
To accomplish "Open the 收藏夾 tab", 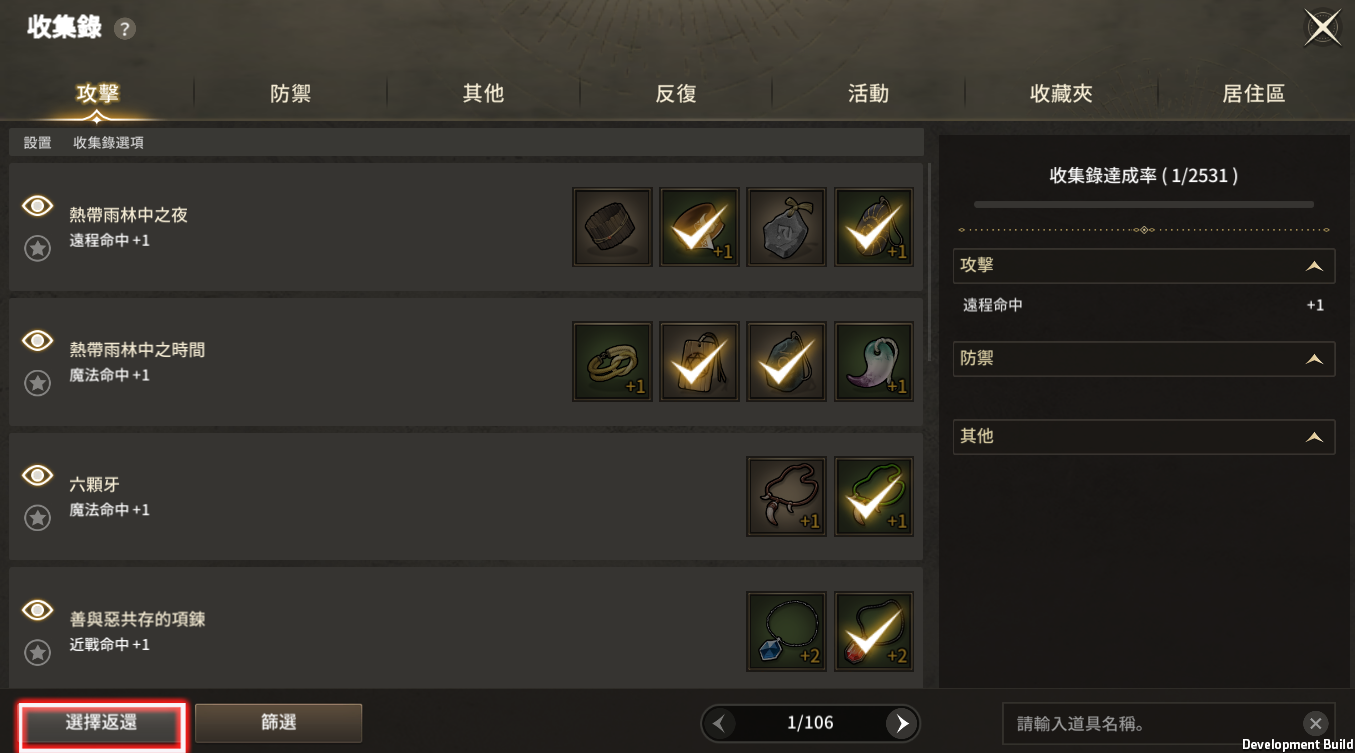I will point(1061,94).
